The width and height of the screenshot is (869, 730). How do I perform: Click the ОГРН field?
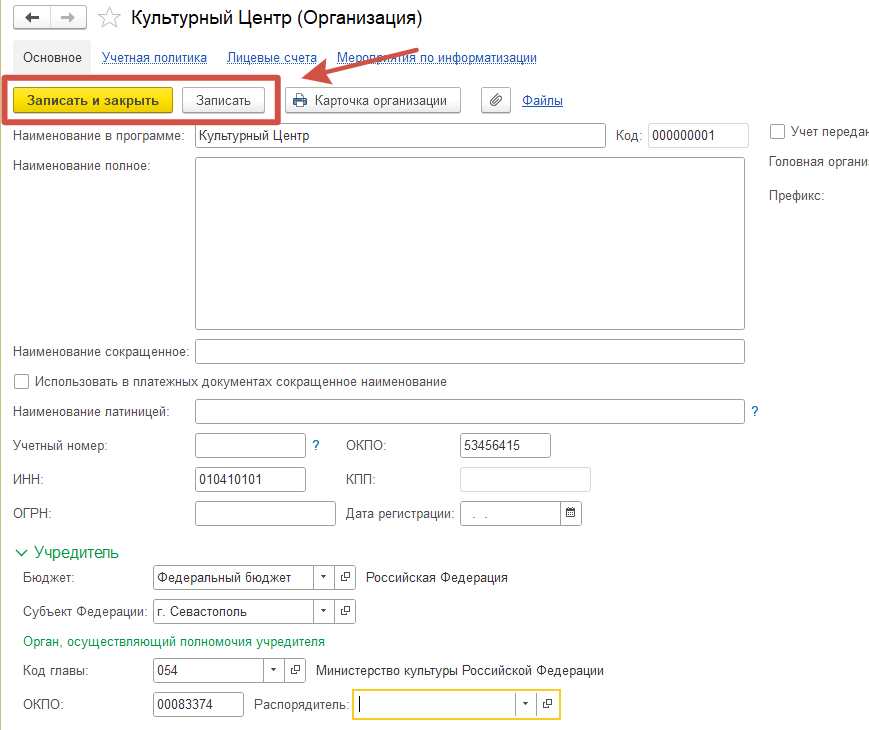click(265, 513)
